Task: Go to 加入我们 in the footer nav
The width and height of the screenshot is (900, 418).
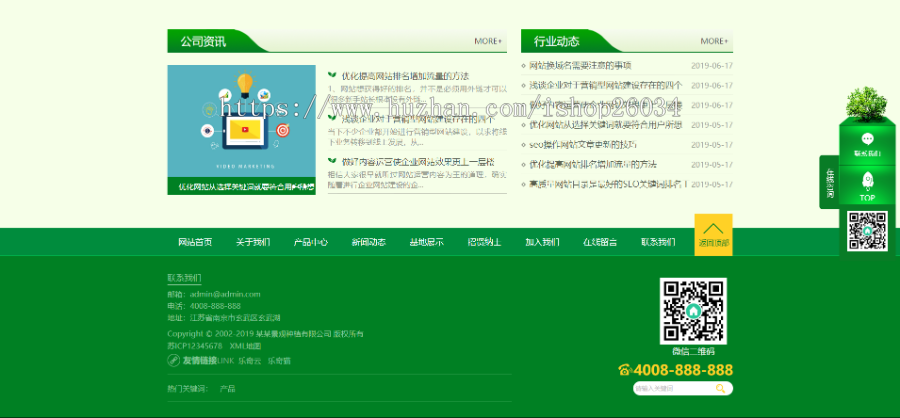Action: 542,242
